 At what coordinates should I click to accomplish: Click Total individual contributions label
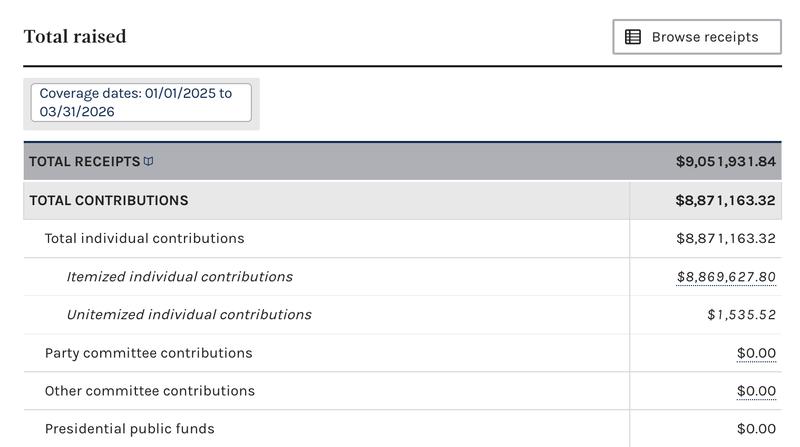coord(144,239)
